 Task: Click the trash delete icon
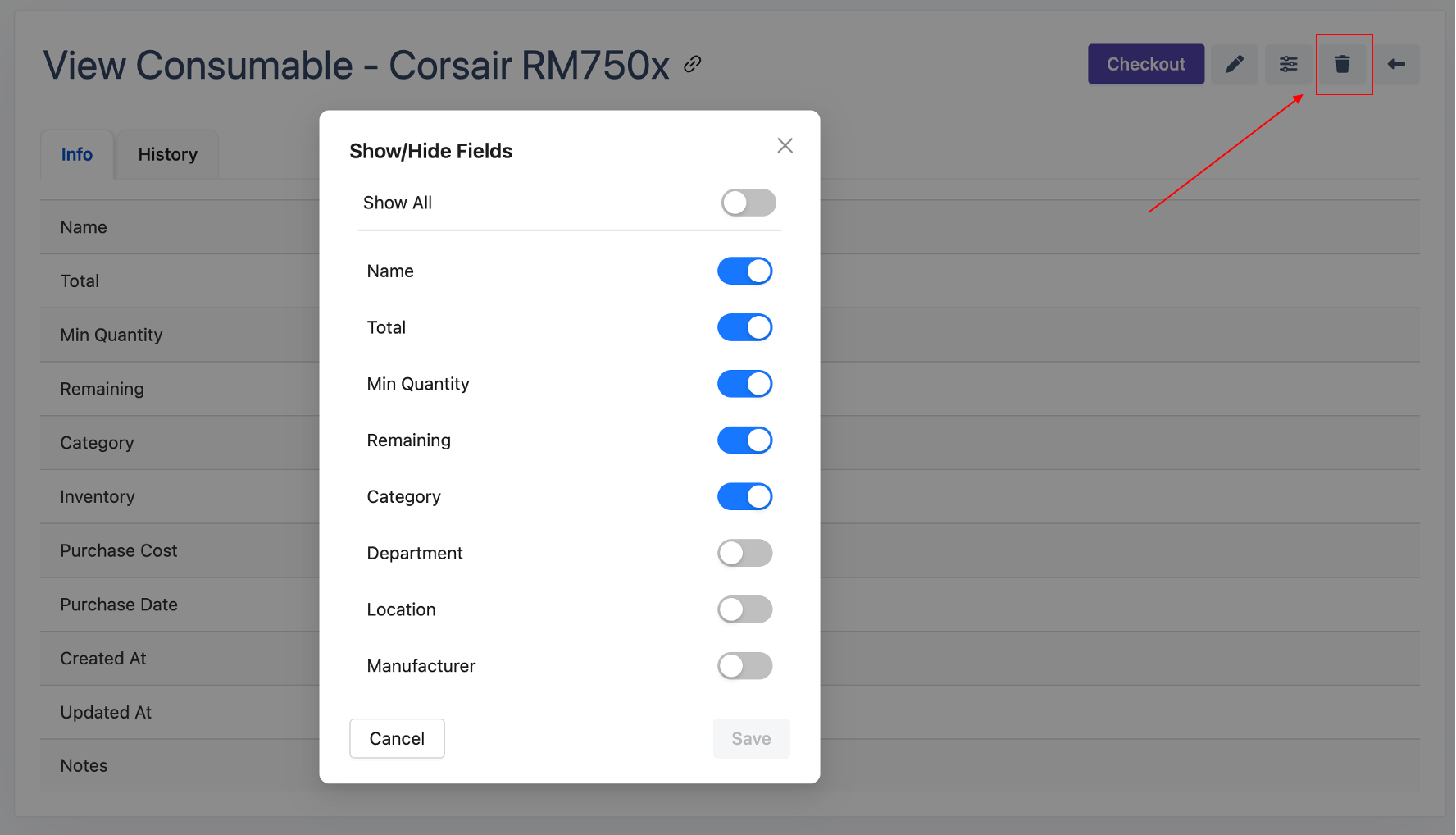click(x=1342, y=64)
